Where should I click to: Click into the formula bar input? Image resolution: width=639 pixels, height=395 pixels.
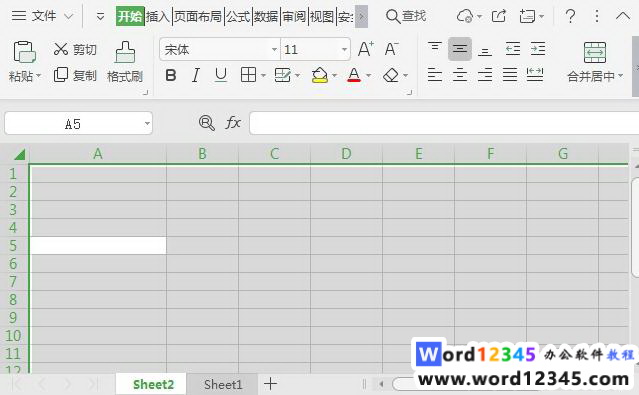point(444,123)
